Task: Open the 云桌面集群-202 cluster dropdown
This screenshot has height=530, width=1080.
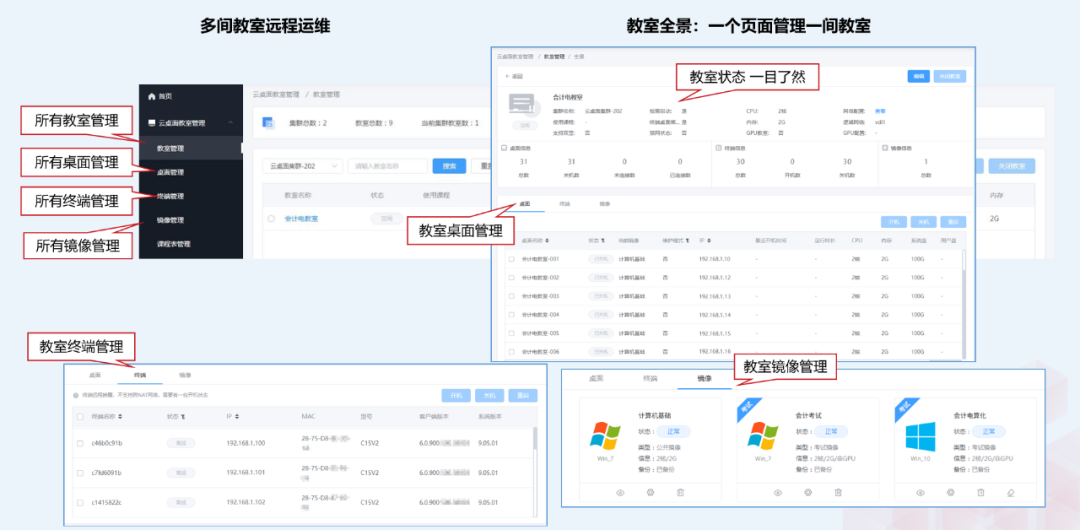Action: pyautogui.click(x=303, y=166)
